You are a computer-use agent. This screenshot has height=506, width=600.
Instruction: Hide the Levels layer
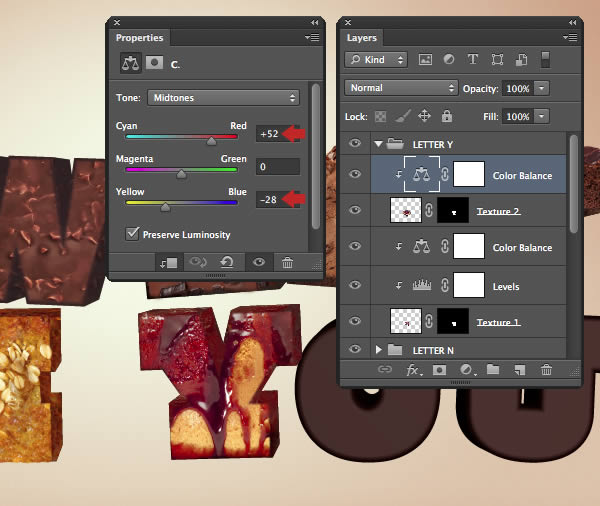[355, 285]
